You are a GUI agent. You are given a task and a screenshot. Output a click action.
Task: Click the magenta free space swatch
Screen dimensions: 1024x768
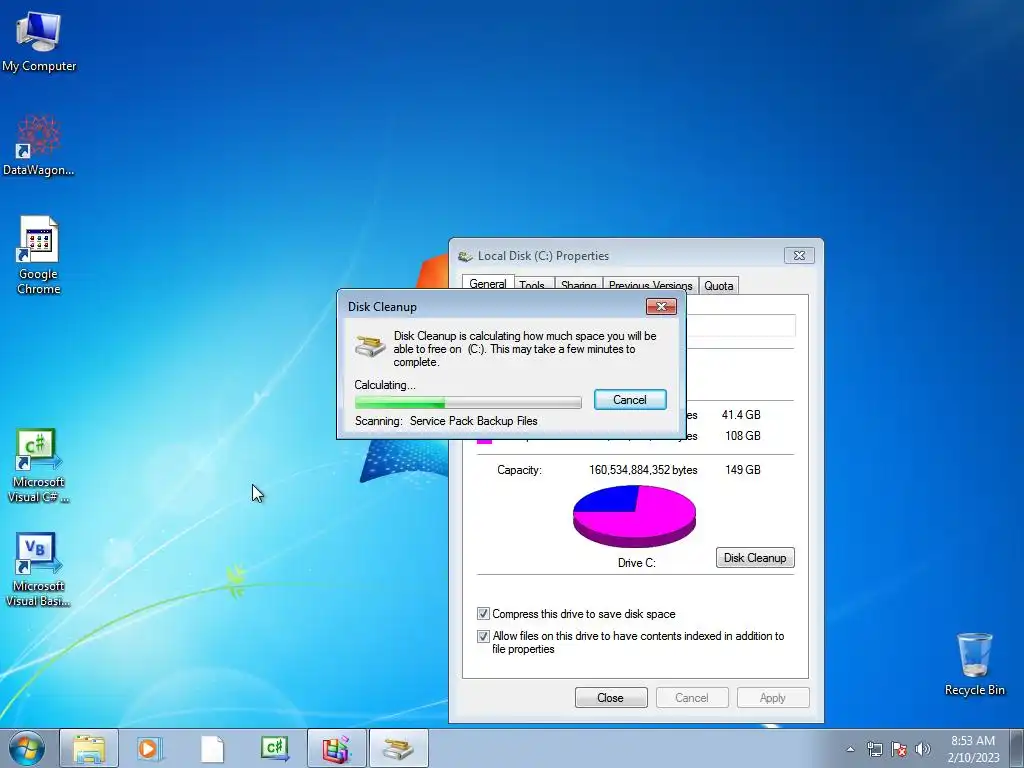click(x=484, y=440)
